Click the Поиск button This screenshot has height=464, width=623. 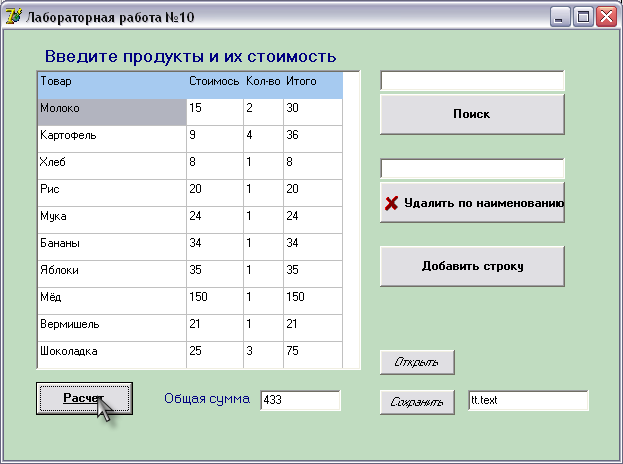click(472, 114)
